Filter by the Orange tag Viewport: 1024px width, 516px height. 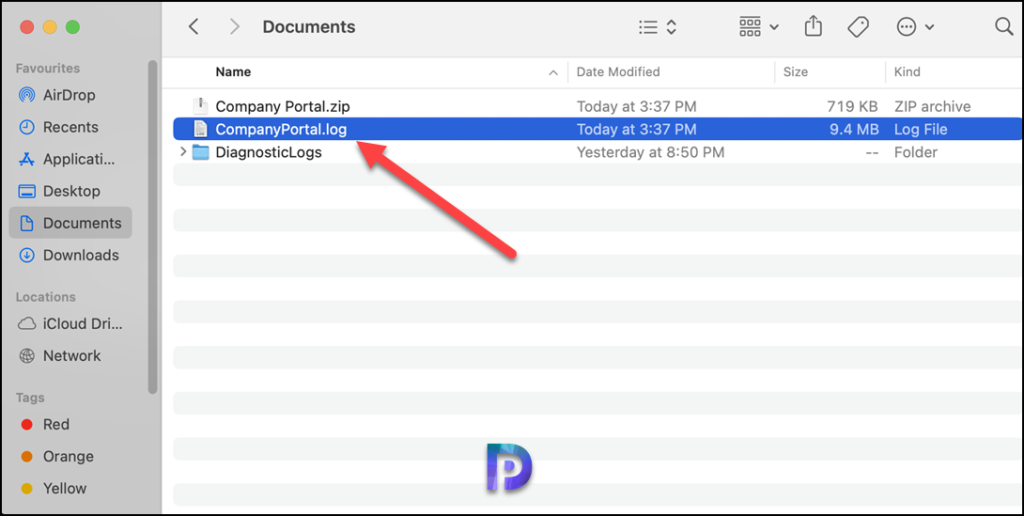pyautogui.click(x=71, y=457)
